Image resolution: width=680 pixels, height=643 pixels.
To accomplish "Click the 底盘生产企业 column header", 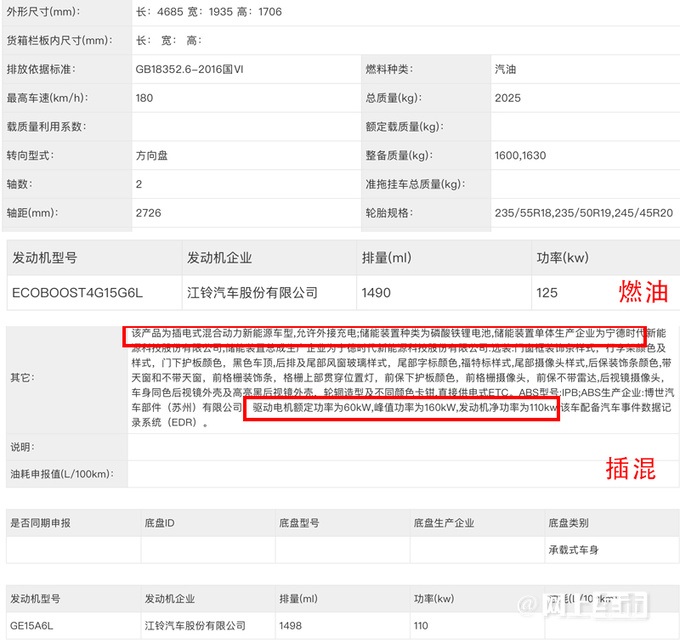I will pos(444,523).
